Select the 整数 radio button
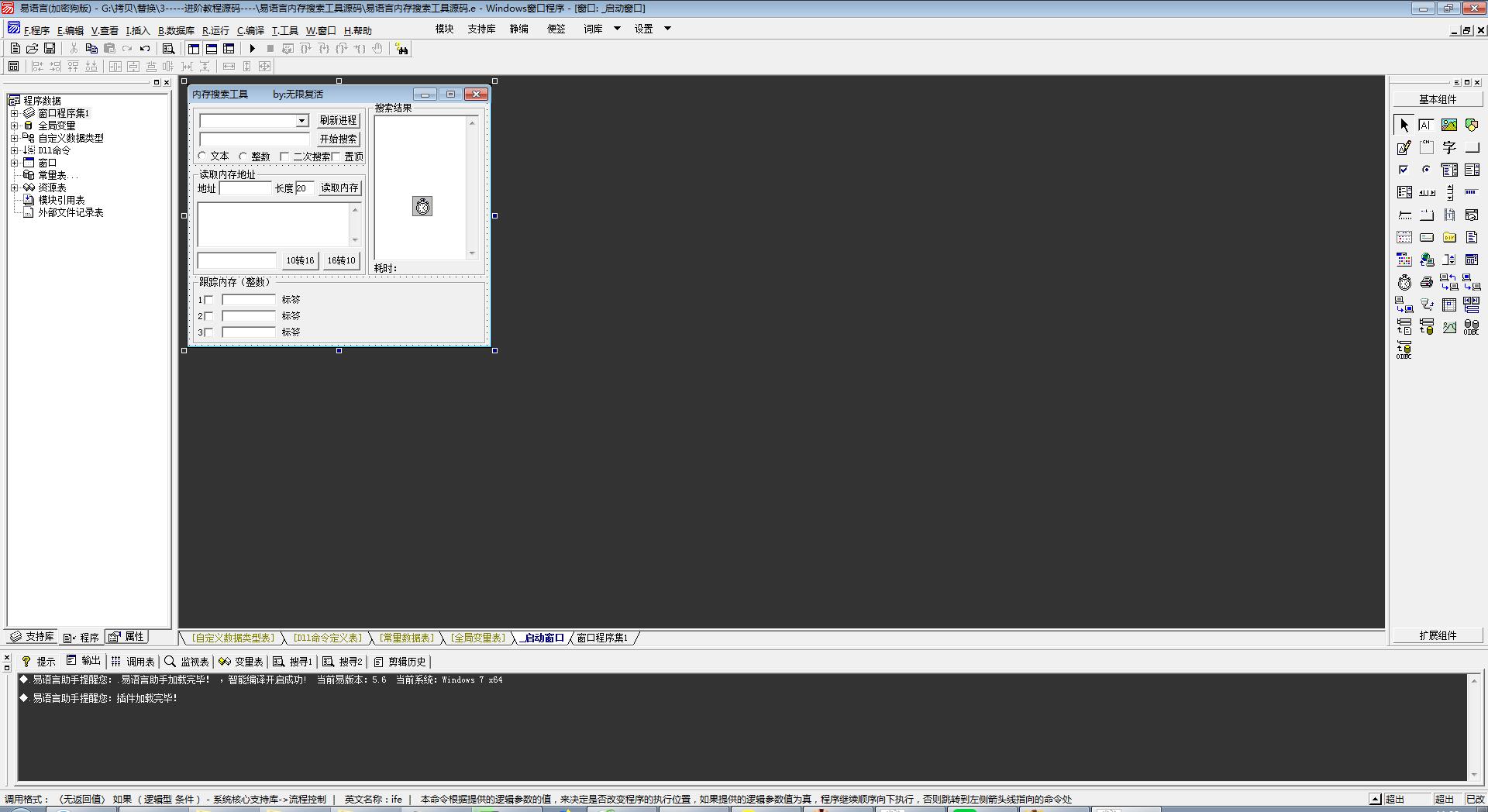This screenshot has width=1488, height=812. pyautogui.click(x=243, y=157)
